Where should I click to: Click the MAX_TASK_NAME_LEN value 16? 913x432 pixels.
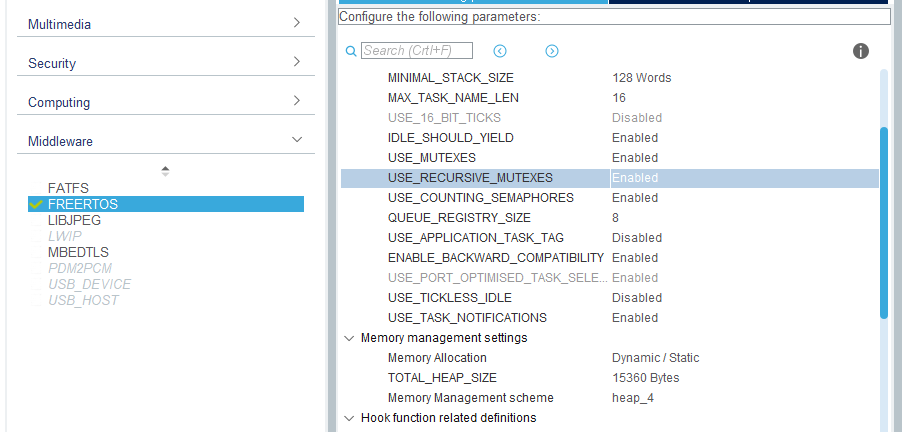tap(619, 98)
